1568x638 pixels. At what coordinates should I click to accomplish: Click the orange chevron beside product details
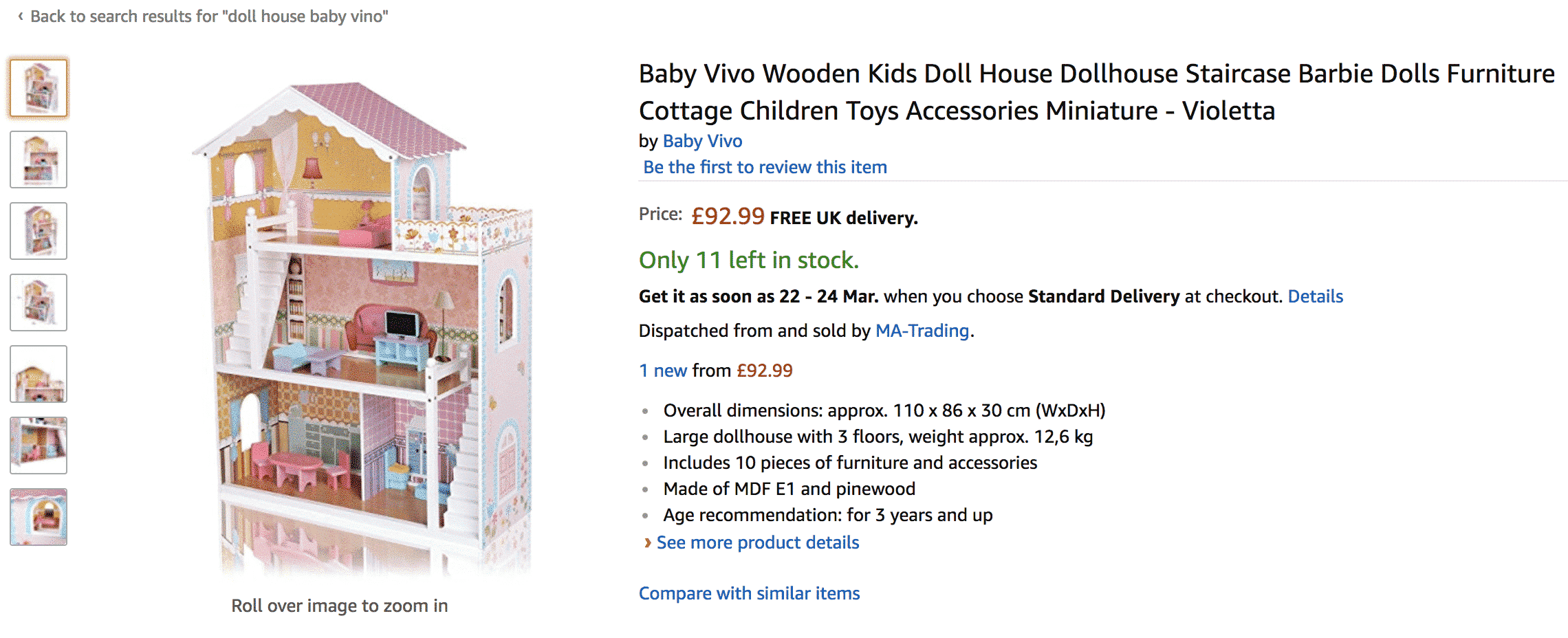[647, 542]
